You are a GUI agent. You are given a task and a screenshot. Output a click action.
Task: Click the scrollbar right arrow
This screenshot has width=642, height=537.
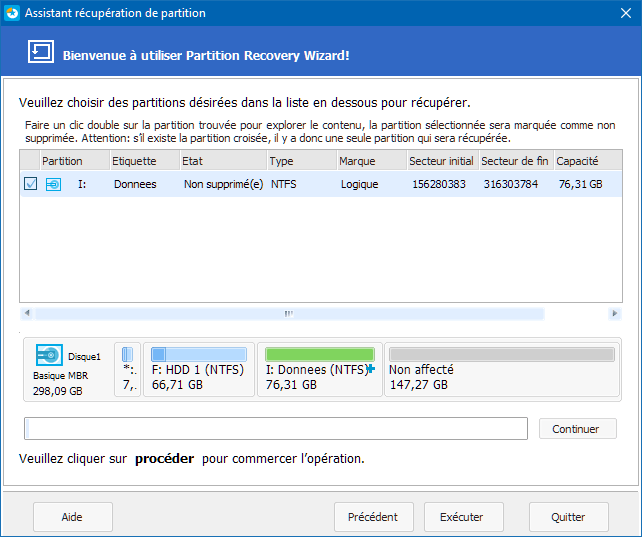point(615,313)
